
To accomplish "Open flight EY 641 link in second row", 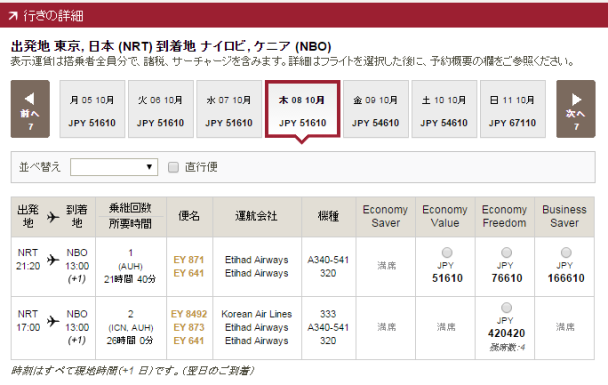I will point(189,341).
